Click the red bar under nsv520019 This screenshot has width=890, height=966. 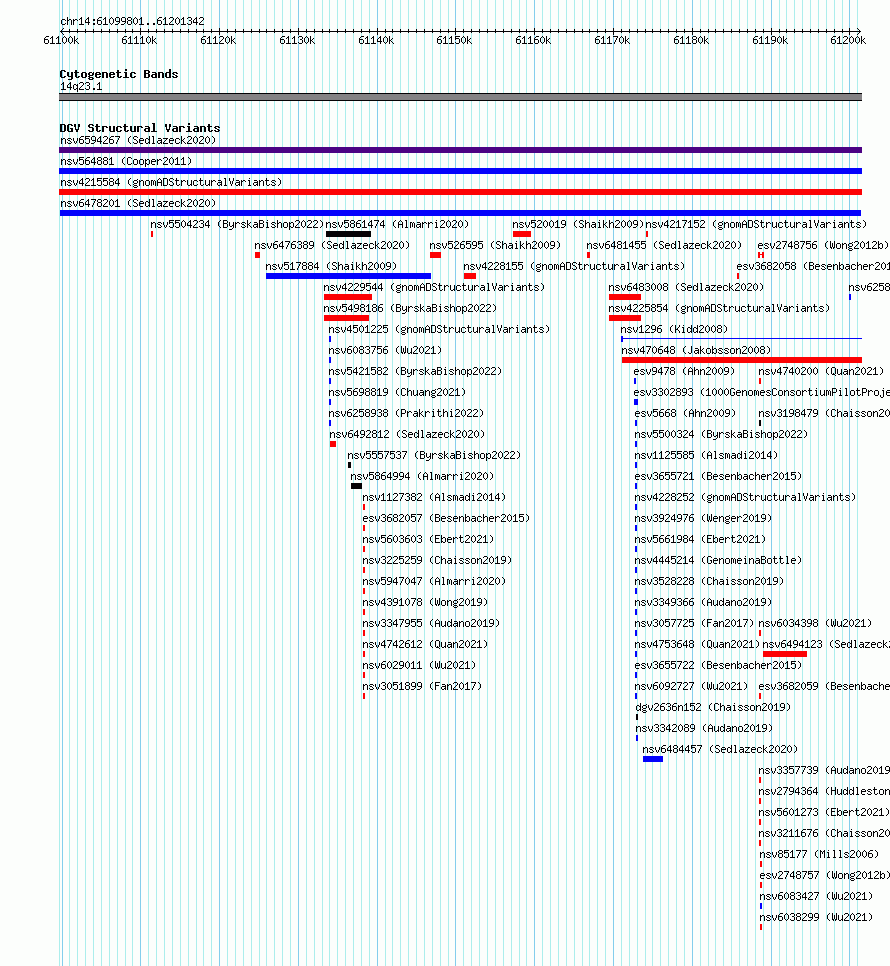522,234
